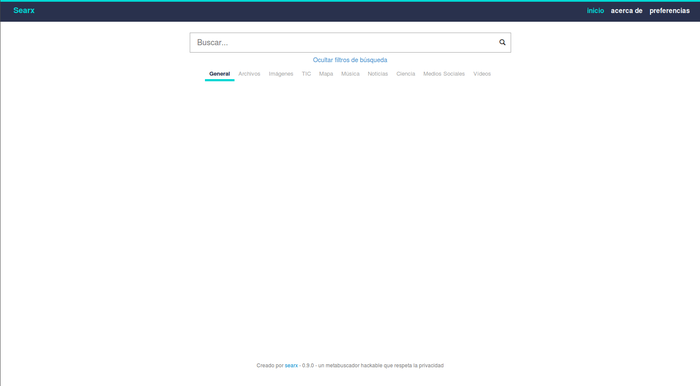Select the Mapa category

pyautogui.click(x=326, y=74)
